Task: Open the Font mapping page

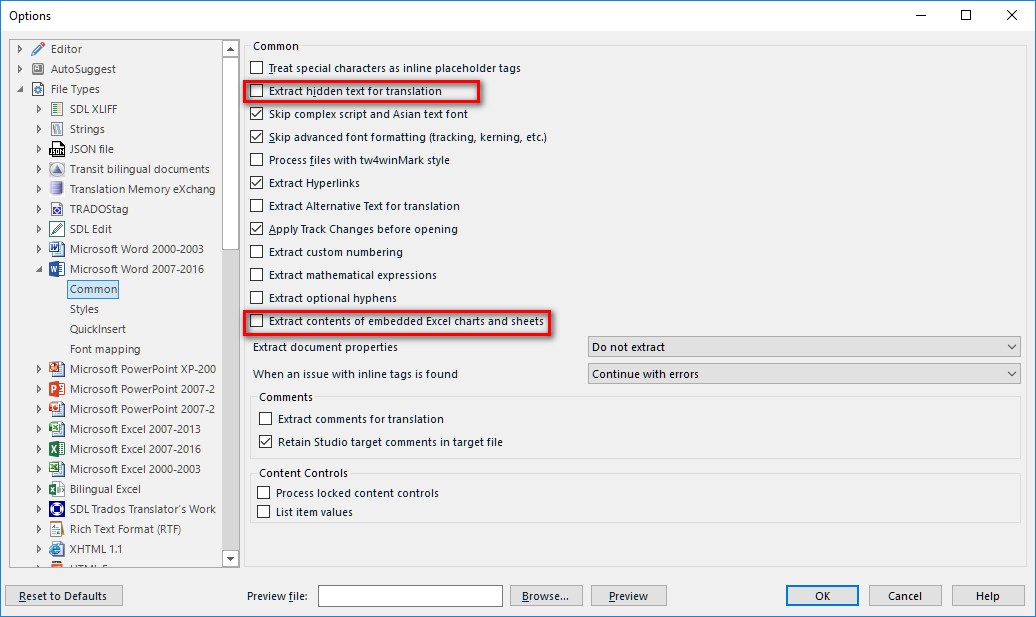Action: 105,349
